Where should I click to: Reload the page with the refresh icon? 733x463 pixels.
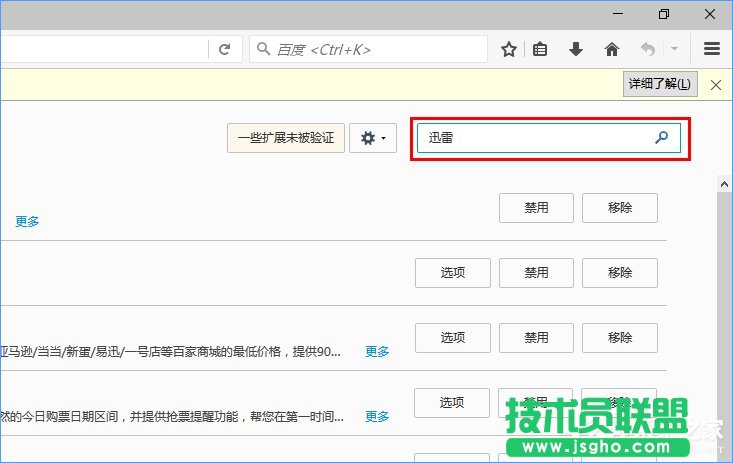(225, 49)
